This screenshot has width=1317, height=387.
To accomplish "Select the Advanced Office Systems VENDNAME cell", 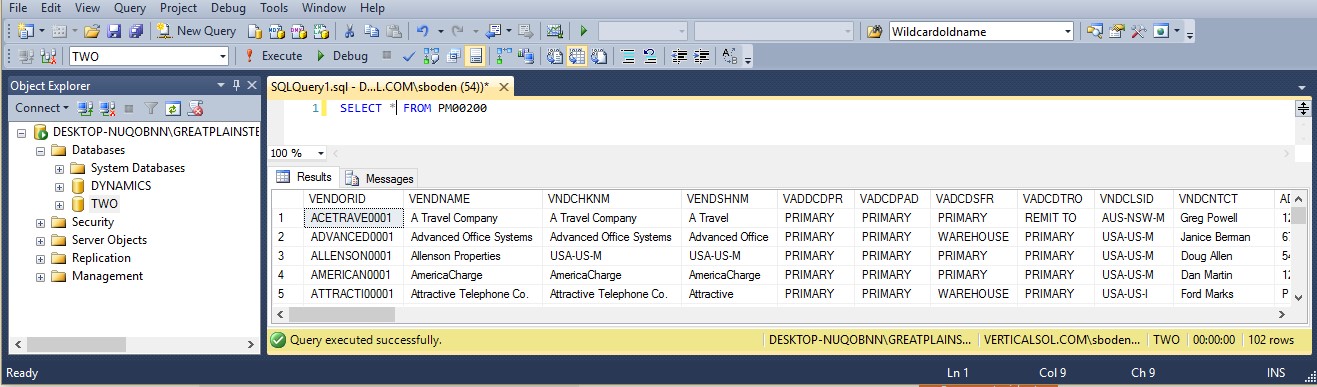I will [474, 237].
